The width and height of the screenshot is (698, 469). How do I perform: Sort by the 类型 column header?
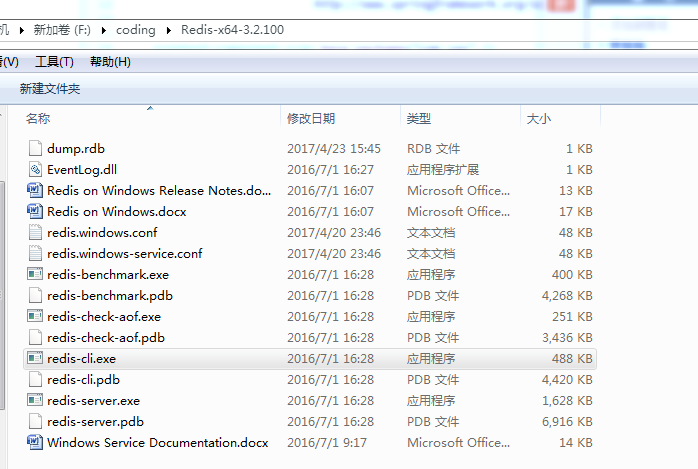click(418, 118)
